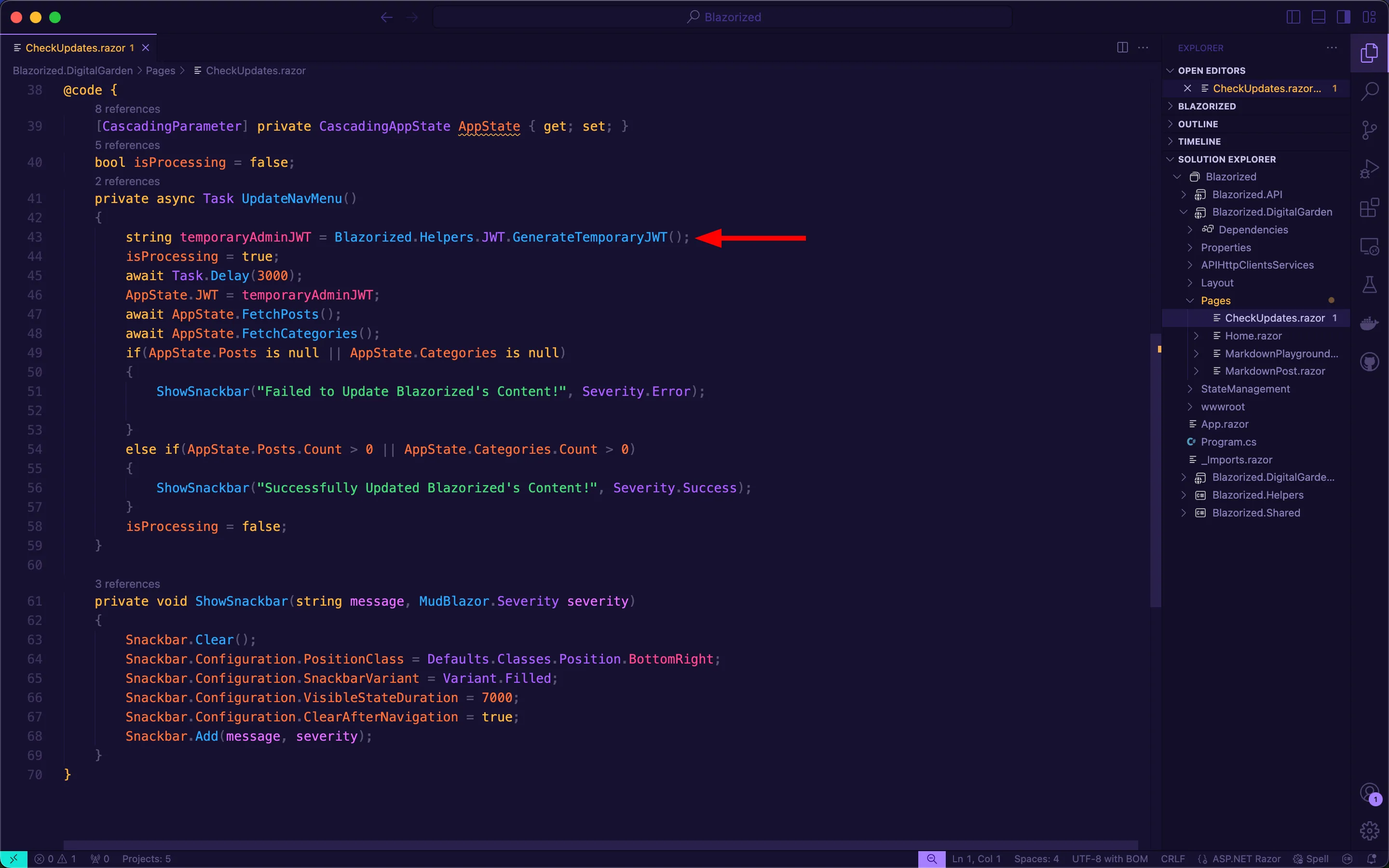Go back with the left arrow
1389x868 pixels.
pyautogui.click(x=386, y=17)
